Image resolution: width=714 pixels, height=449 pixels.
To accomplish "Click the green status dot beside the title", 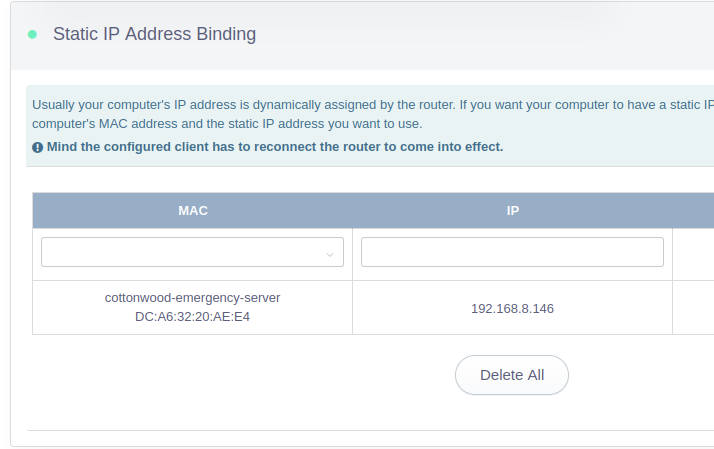I will click(x=32, y=34).
